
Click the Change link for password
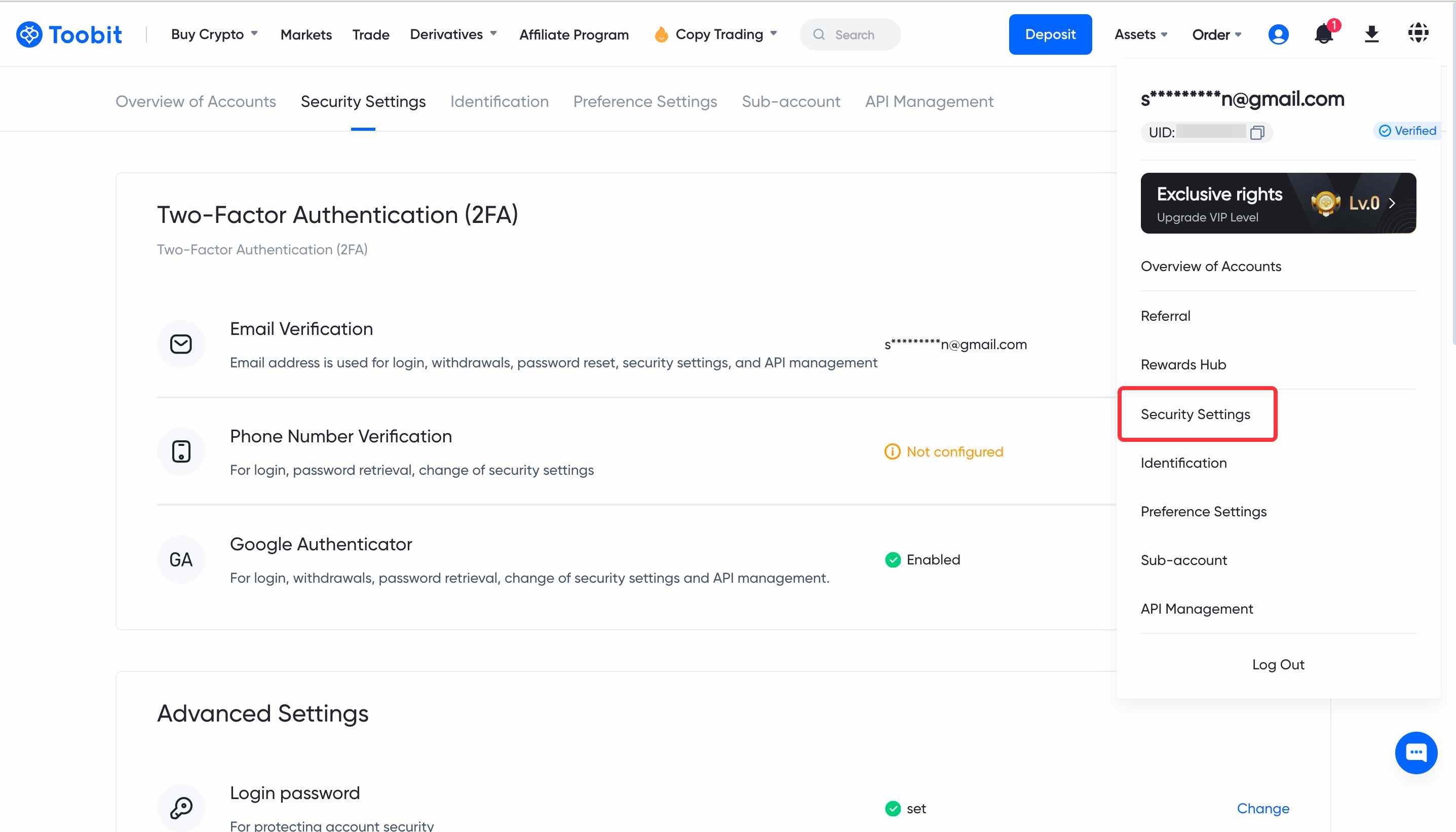point(1262,808)
